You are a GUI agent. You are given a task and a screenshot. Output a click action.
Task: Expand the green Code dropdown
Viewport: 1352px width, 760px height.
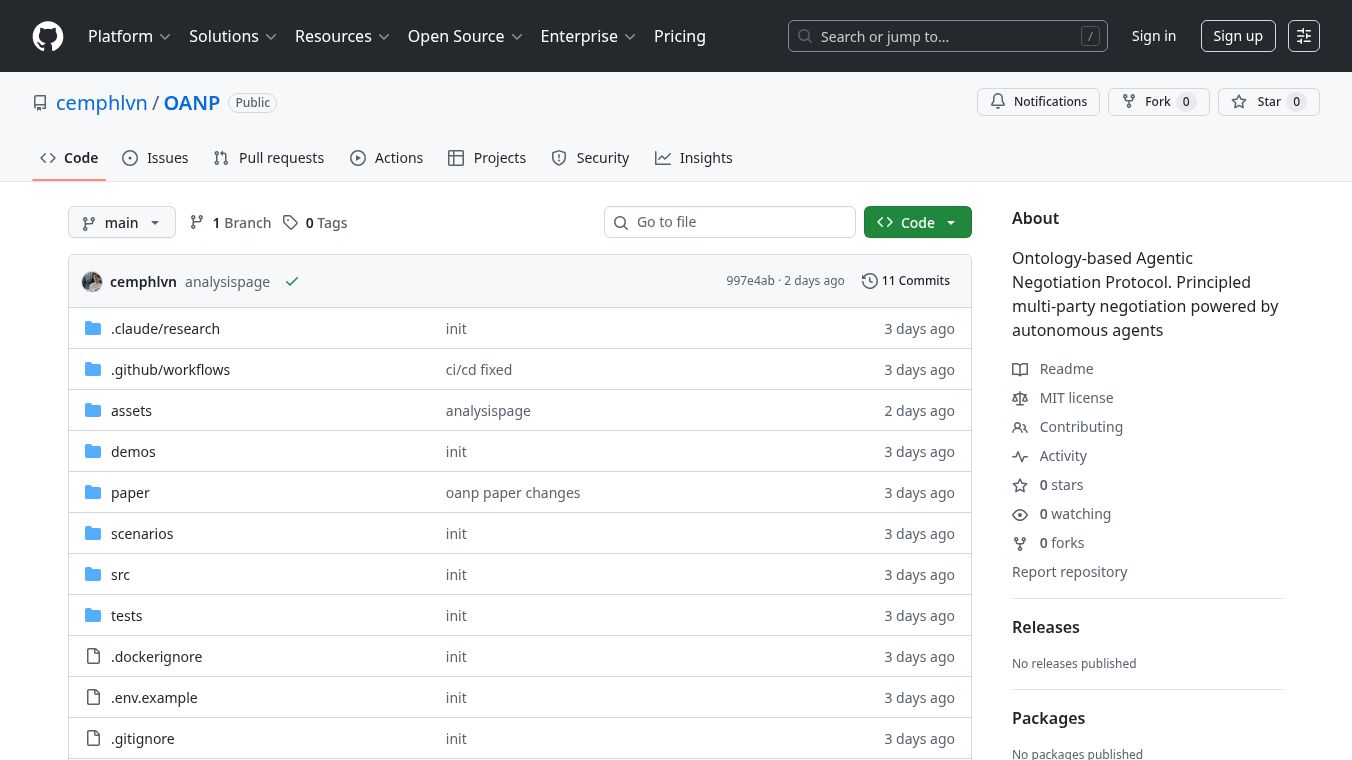click(917, 223)
